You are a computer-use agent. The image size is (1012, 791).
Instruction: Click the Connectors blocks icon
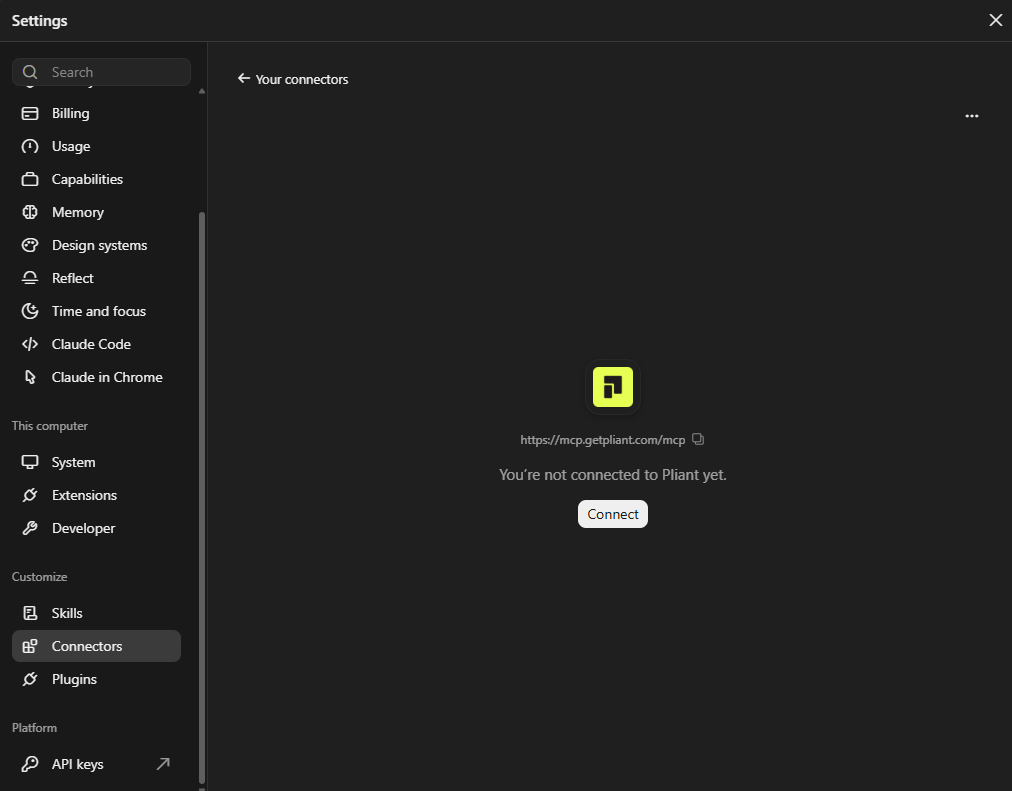[x=30, y=646]
